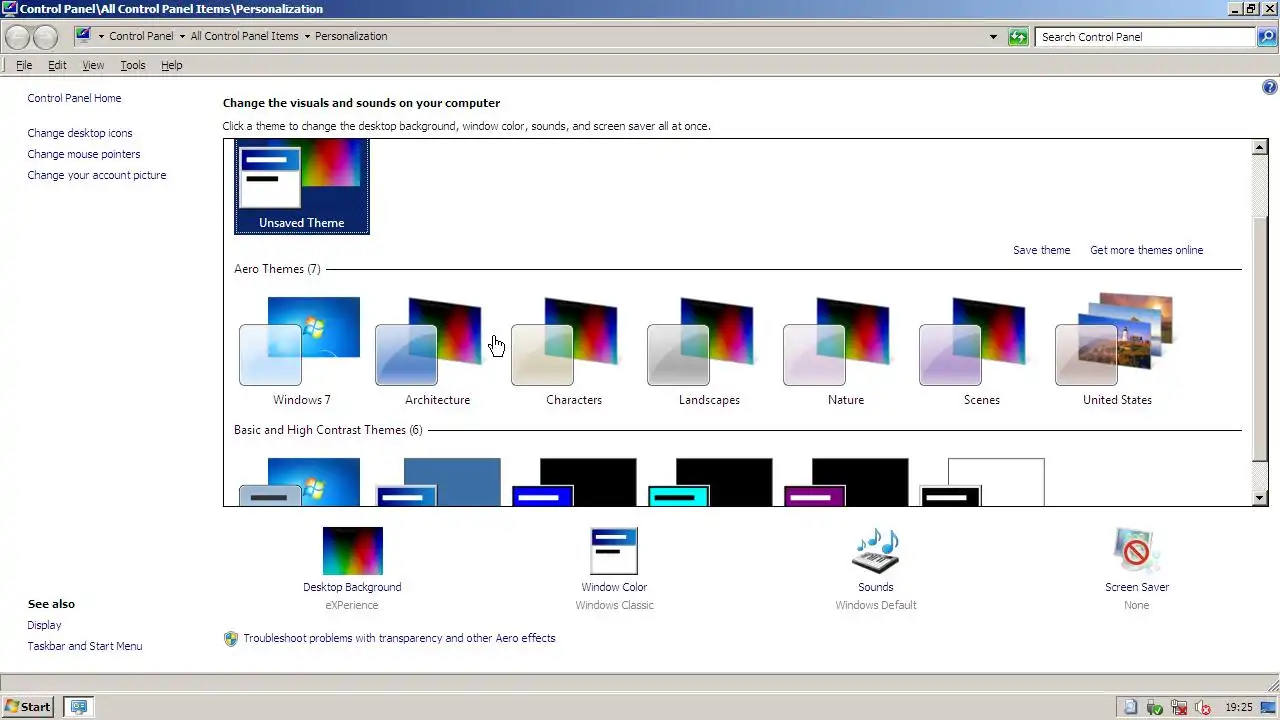
Task: Click the Search Control Panel field
Action: [1146, 37]
